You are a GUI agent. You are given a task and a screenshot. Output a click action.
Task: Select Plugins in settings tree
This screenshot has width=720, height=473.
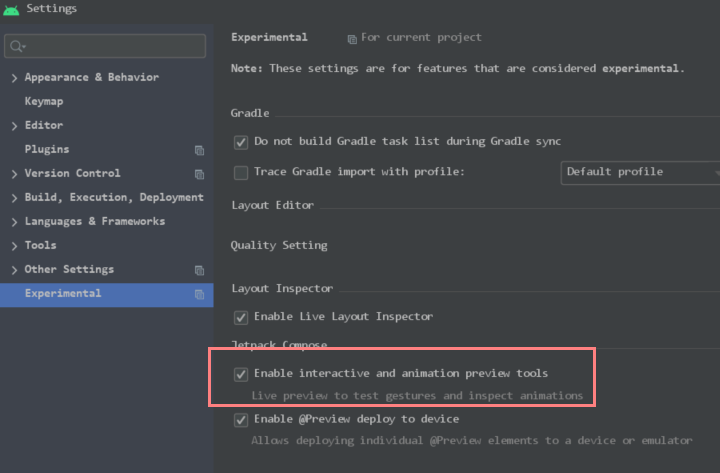click(x=47, y=149)
